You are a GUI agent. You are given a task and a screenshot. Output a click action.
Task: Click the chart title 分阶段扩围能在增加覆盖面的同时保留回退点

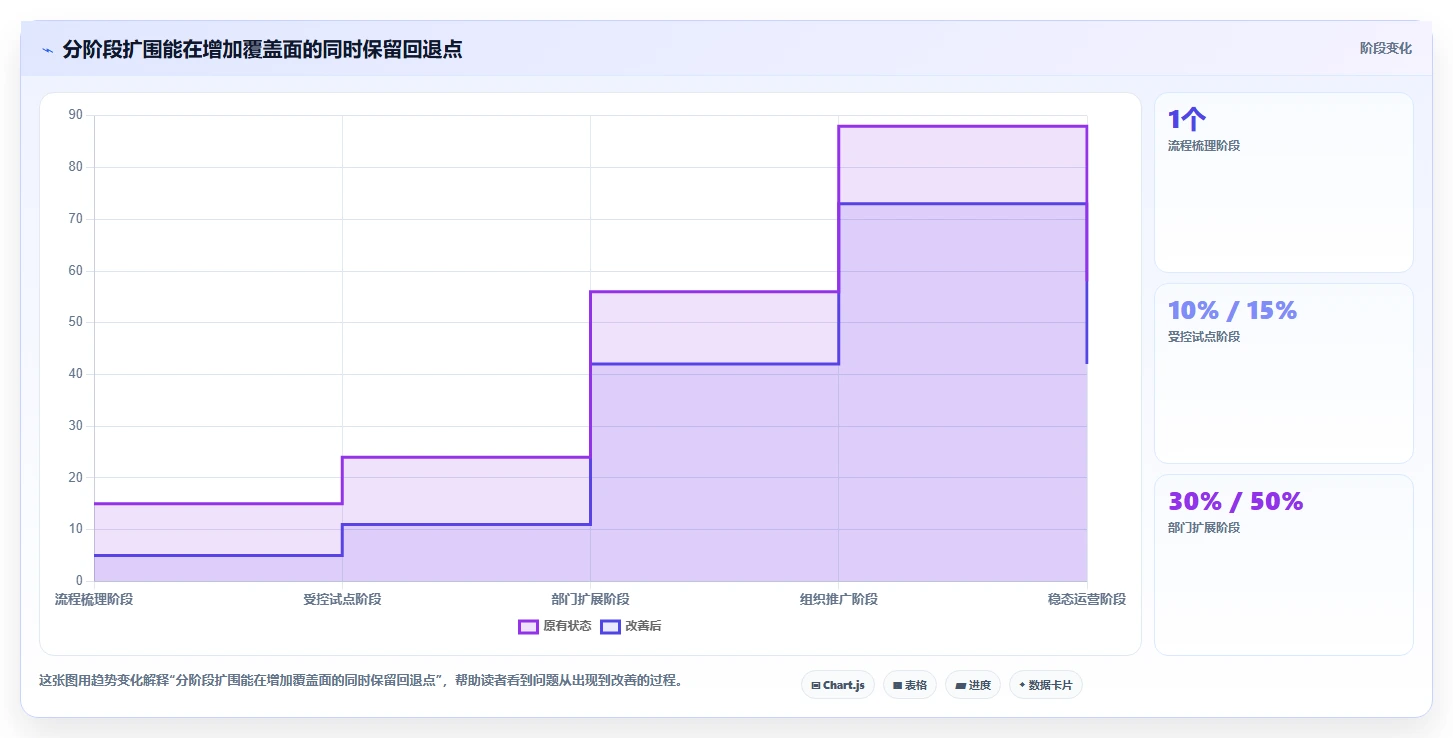262,50
